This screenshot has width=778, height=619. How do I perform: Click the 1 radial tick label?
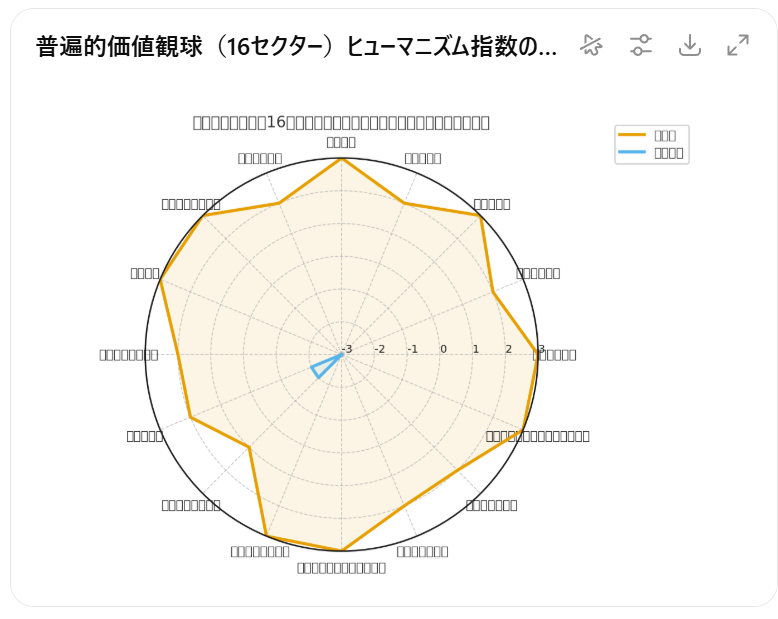point(476,349)
